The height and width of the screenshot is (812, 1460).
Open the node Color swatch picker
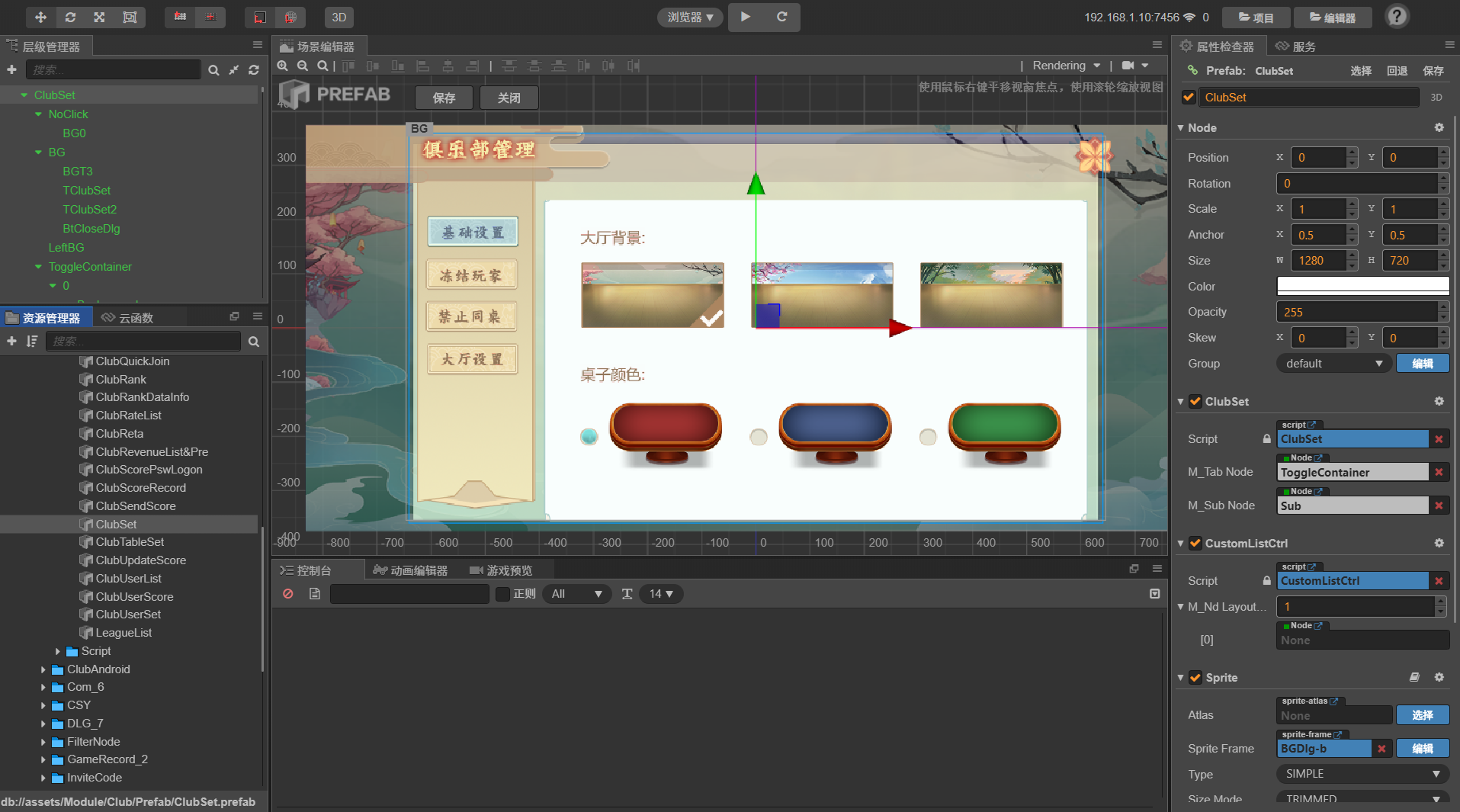1362,286
